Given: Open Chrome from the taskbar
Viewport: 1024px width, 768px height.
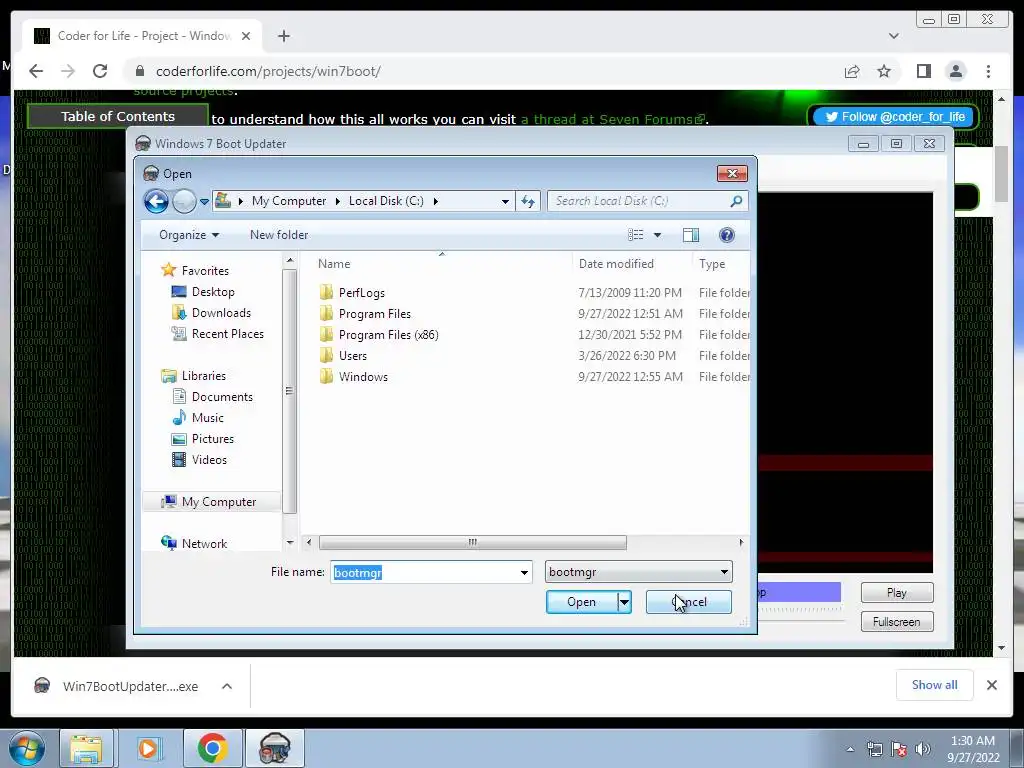Looking at the screenshot, I should pyautogui.click(x=213, y=748).
